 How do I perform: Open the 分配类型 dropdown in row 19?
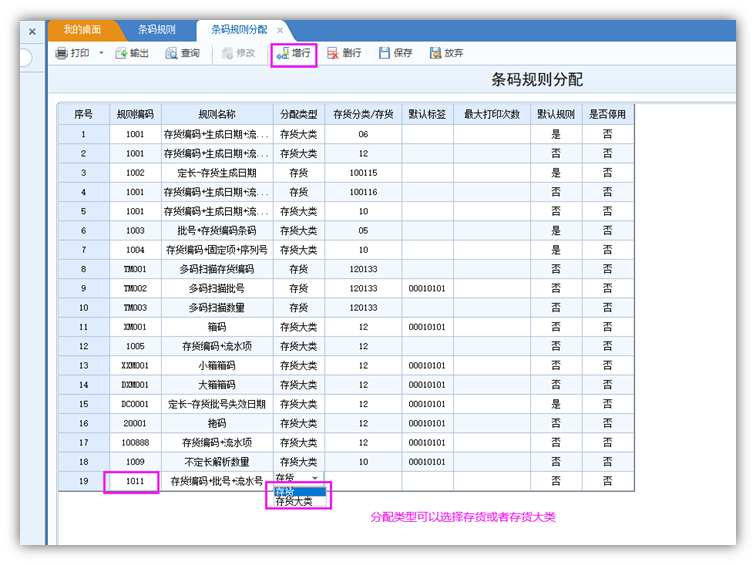click(315, 478)
